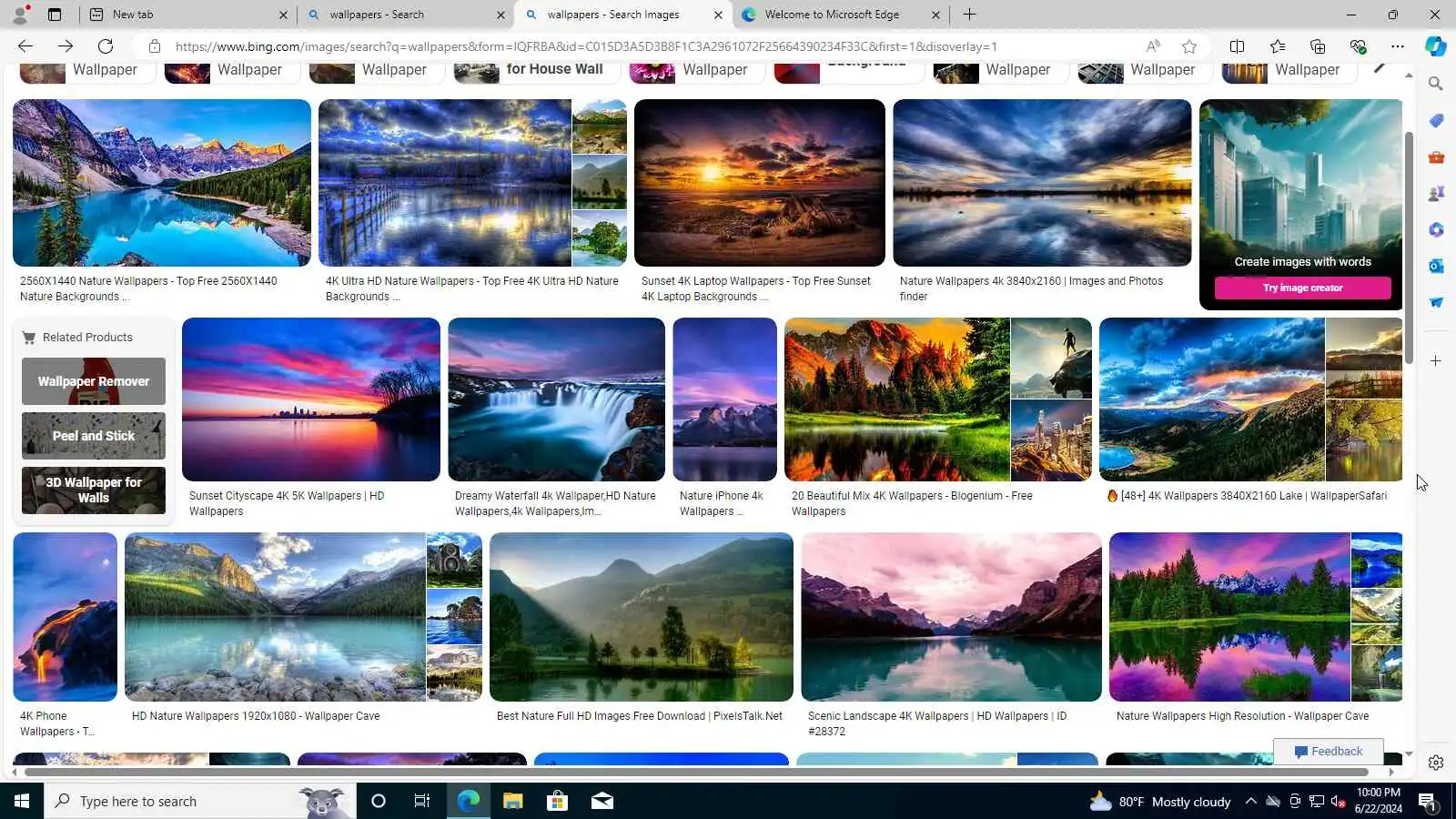1456x819 pixels.
Task: Show hidden system tray icons
Action: click(x=1250, y=801)
